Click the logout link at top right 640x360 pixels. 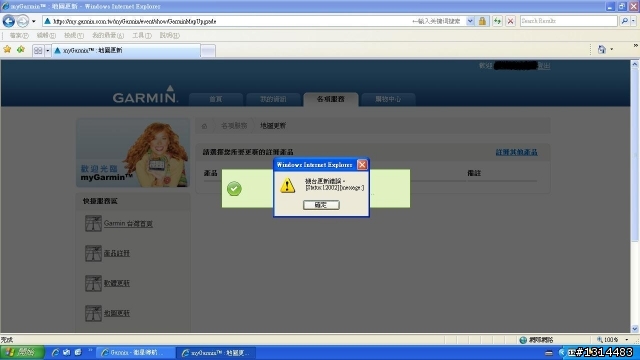[x=544, y=66]
